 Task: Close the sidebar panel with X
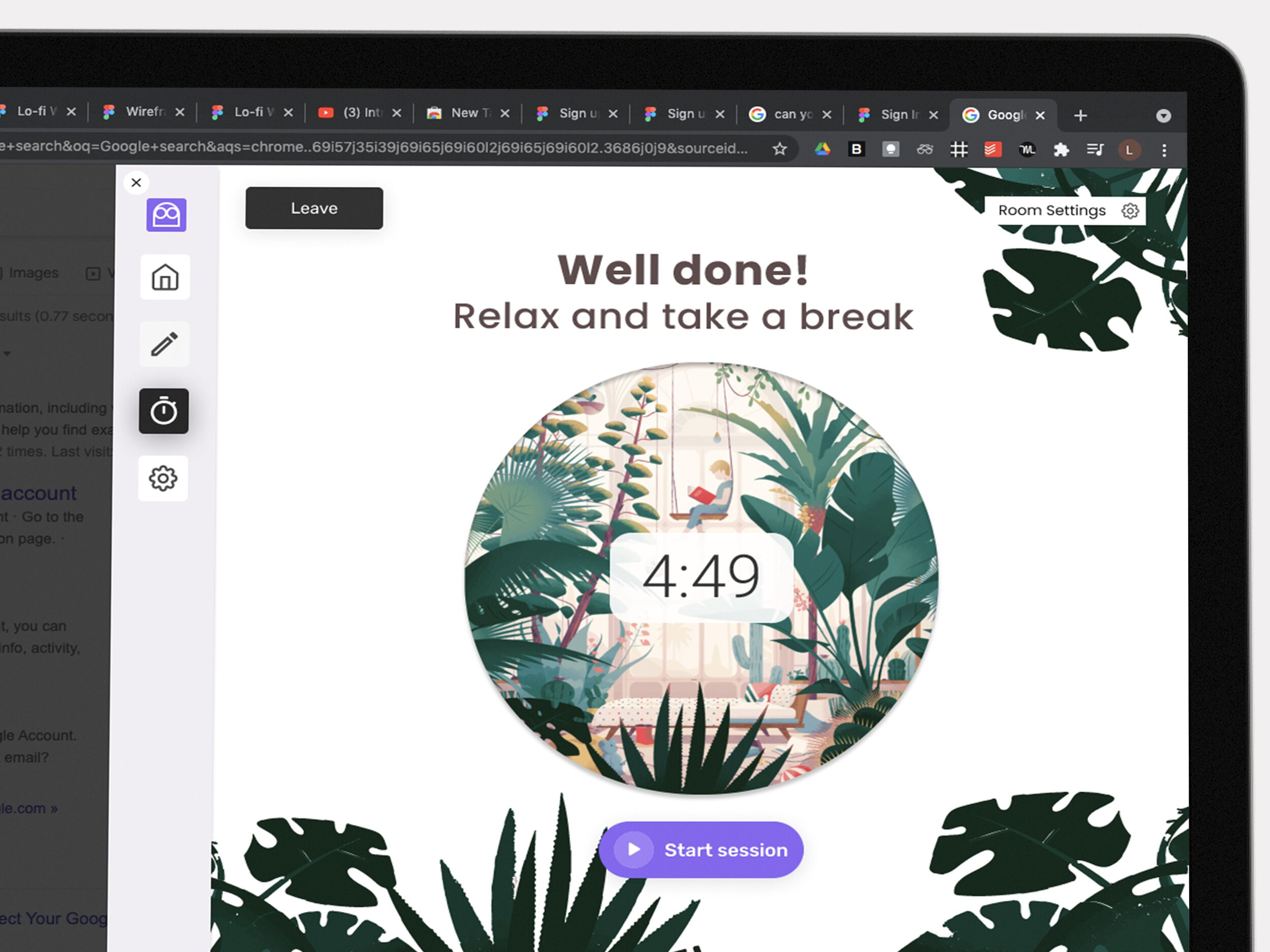point(137,183)
